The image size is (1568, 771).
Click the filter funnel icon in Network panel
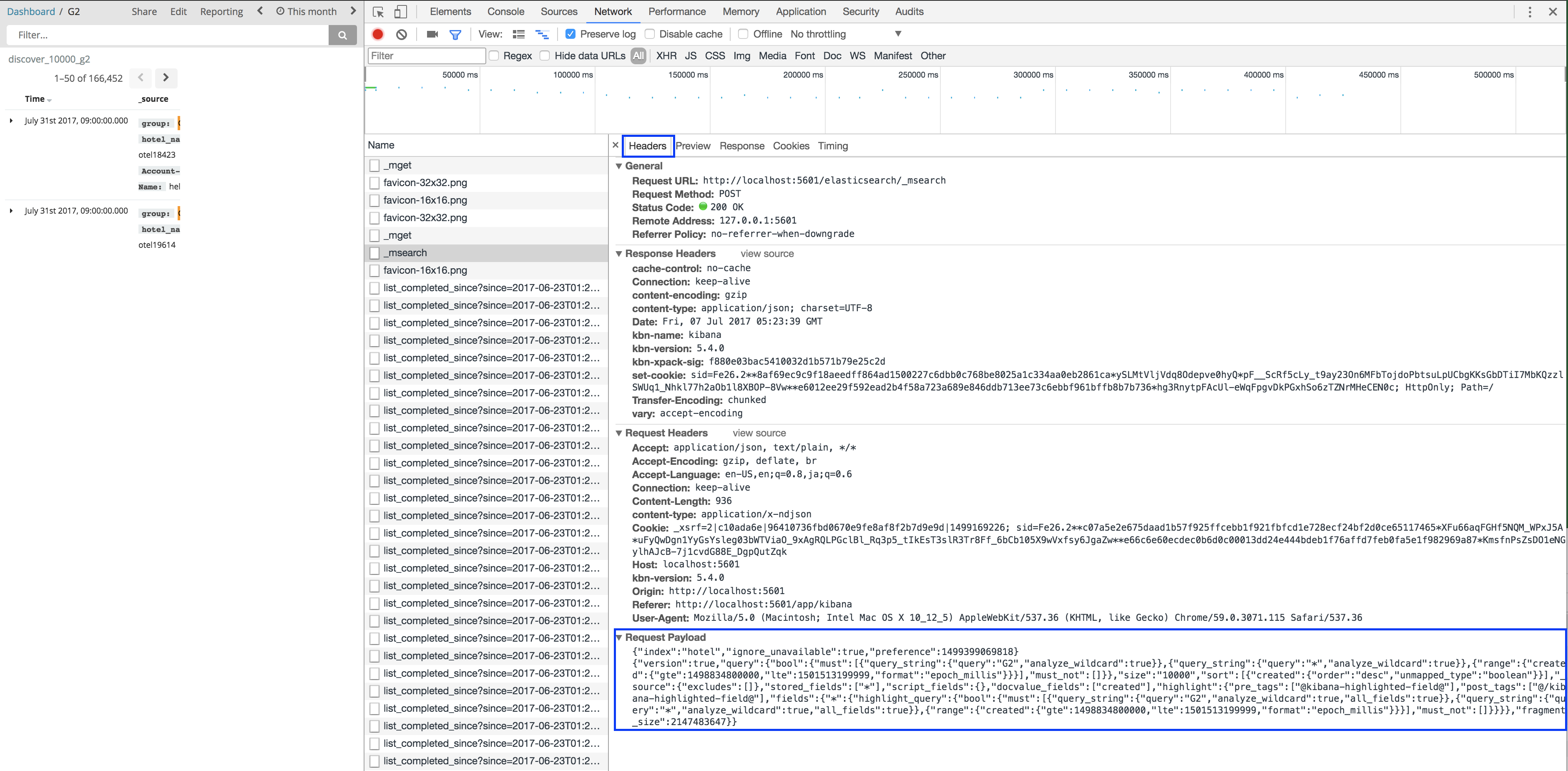455,34
